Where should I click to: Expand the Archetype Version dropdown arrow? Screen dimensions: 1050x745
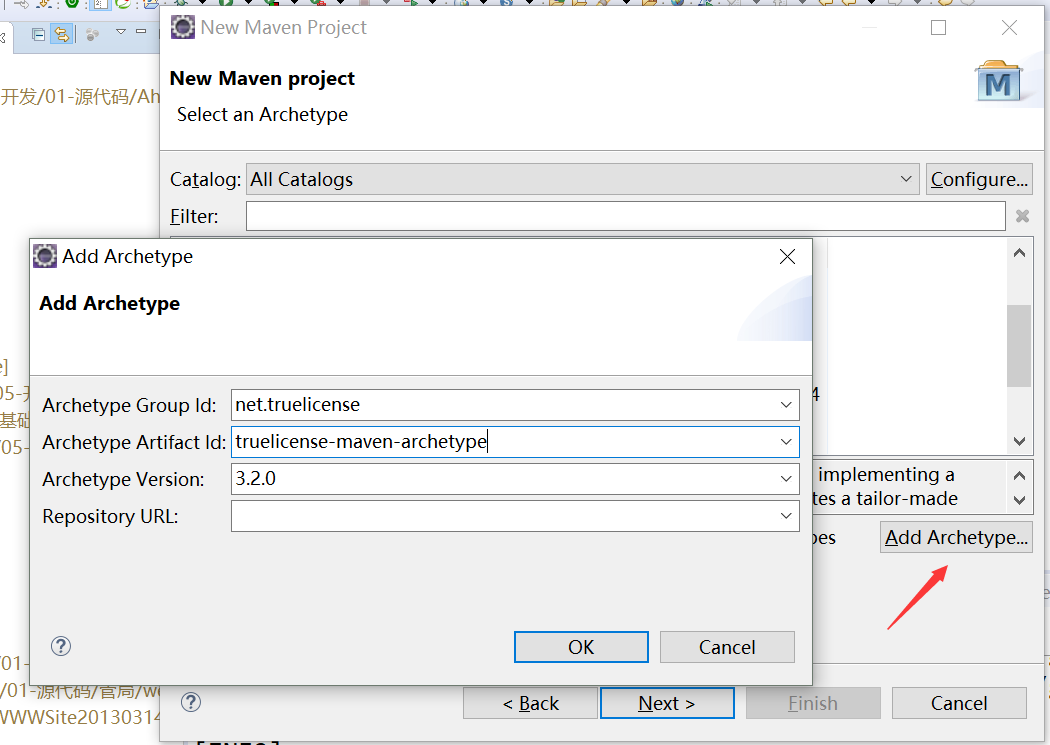pyautogui.click(x=786, y=479)
